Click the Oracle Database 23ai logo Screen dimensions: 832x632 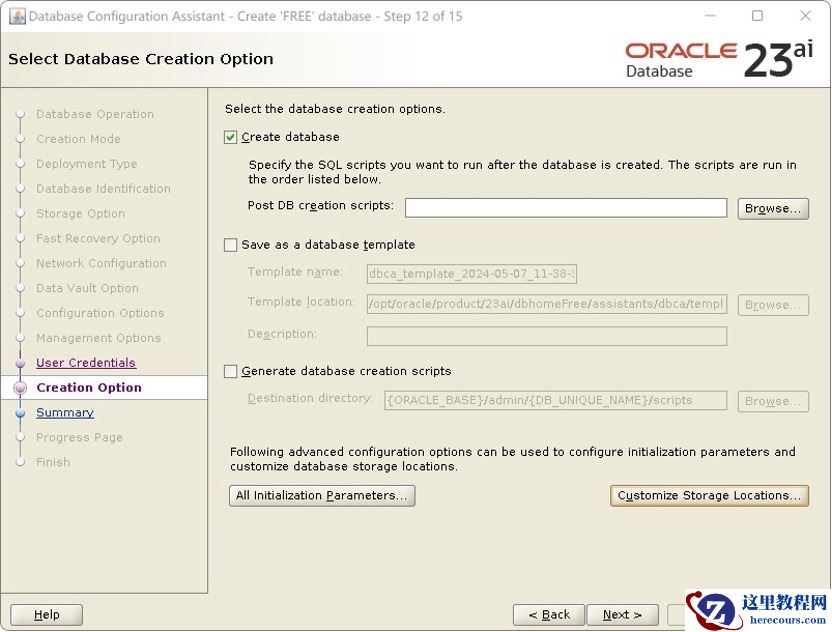pos(719,59)
